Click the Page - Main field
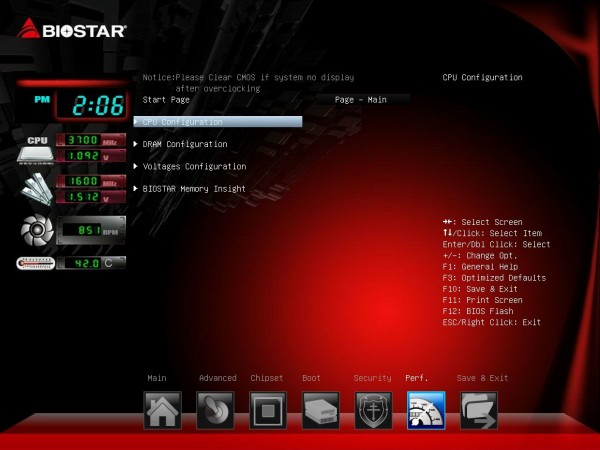This screenshot has height=450, width=600. click(363, 99)
